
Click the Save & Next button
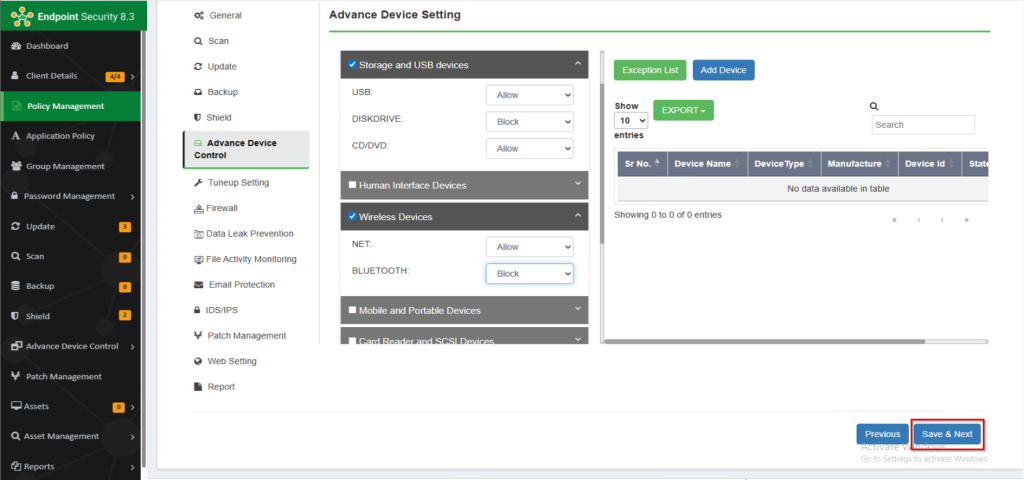coord(947,434)
